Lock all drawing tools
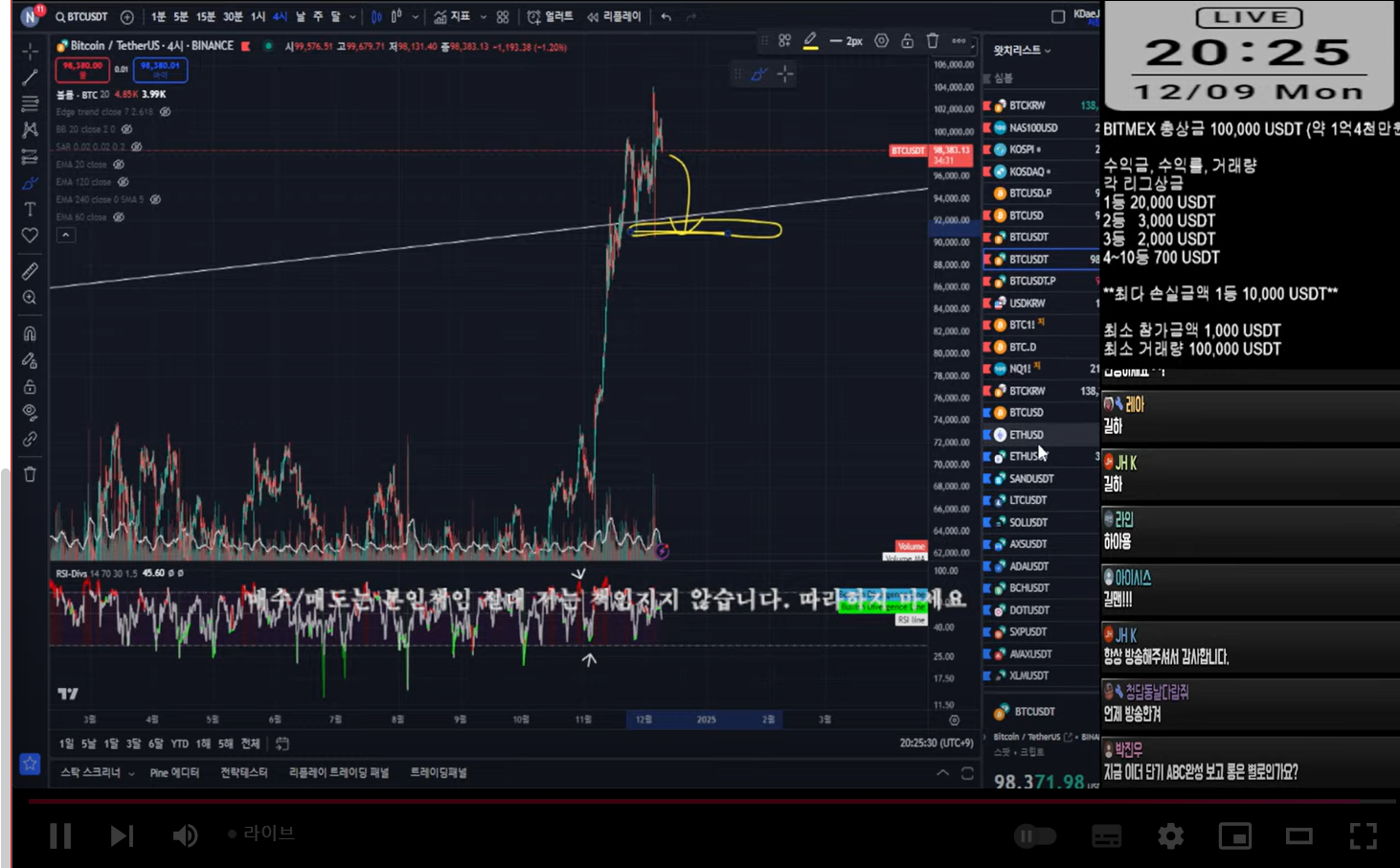1400x868 pixels. [x=30, y=386]
